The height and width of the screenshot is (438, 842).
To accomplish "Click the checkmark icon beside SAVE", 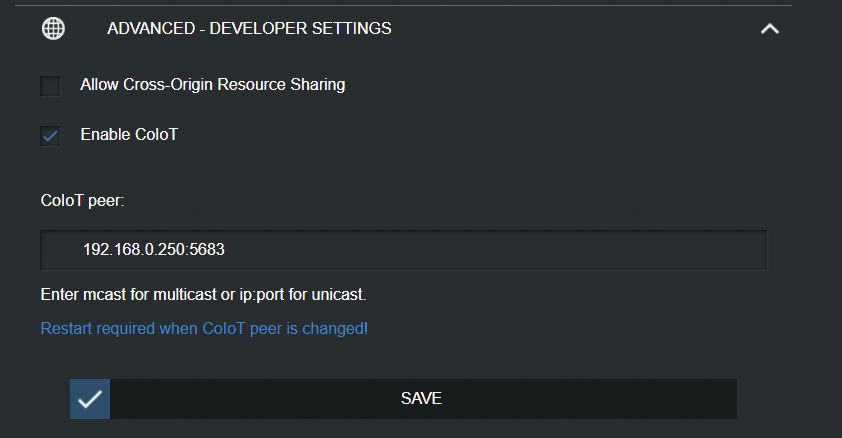I will [90, 398].
